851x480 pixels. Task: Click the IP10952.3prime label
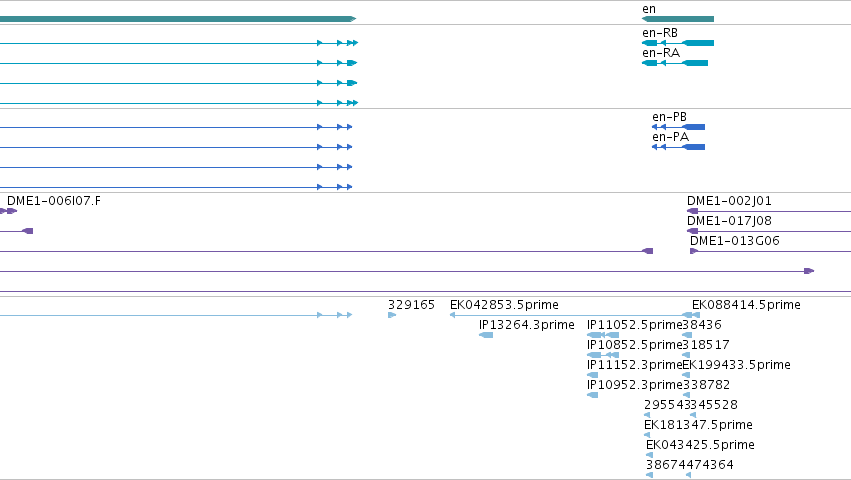[634, 386]
